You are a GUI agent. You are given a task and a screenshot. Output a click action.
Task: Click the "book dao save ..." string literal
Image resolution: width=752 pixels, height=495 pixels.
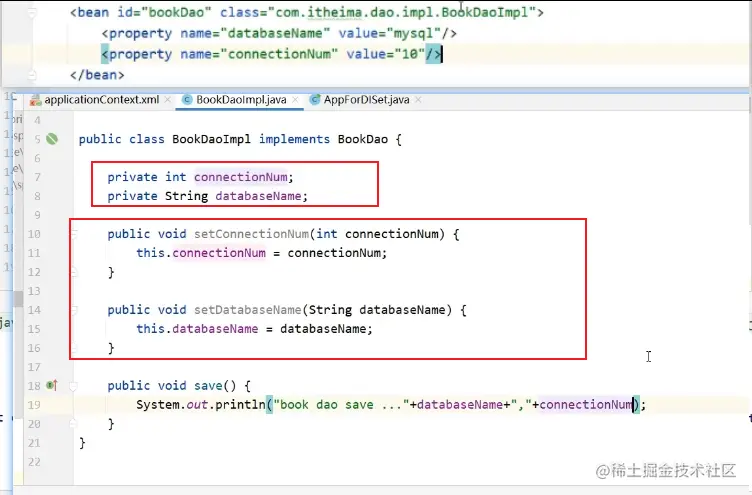click(x=341, y=405)
